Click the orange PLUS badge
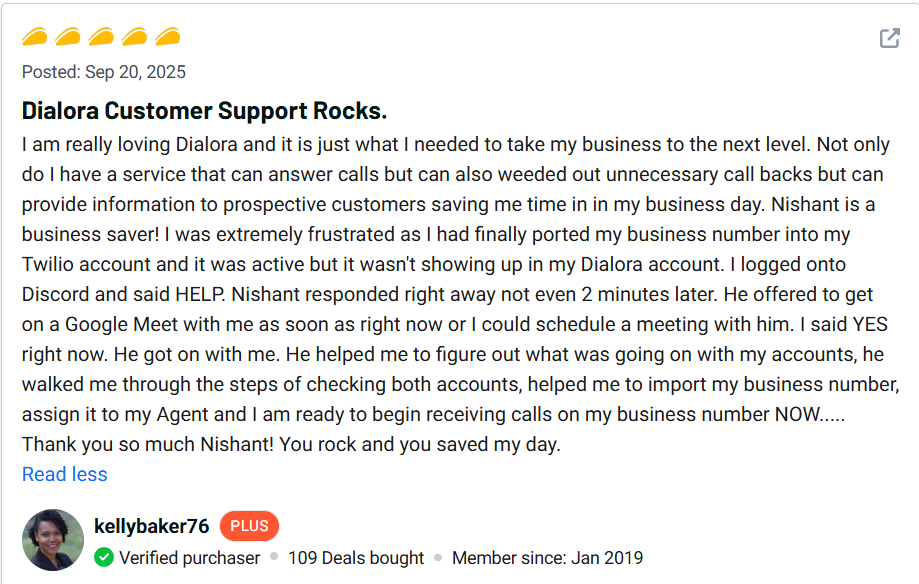The height and width of the screenshot is (584, 919). tap(249, 526)
